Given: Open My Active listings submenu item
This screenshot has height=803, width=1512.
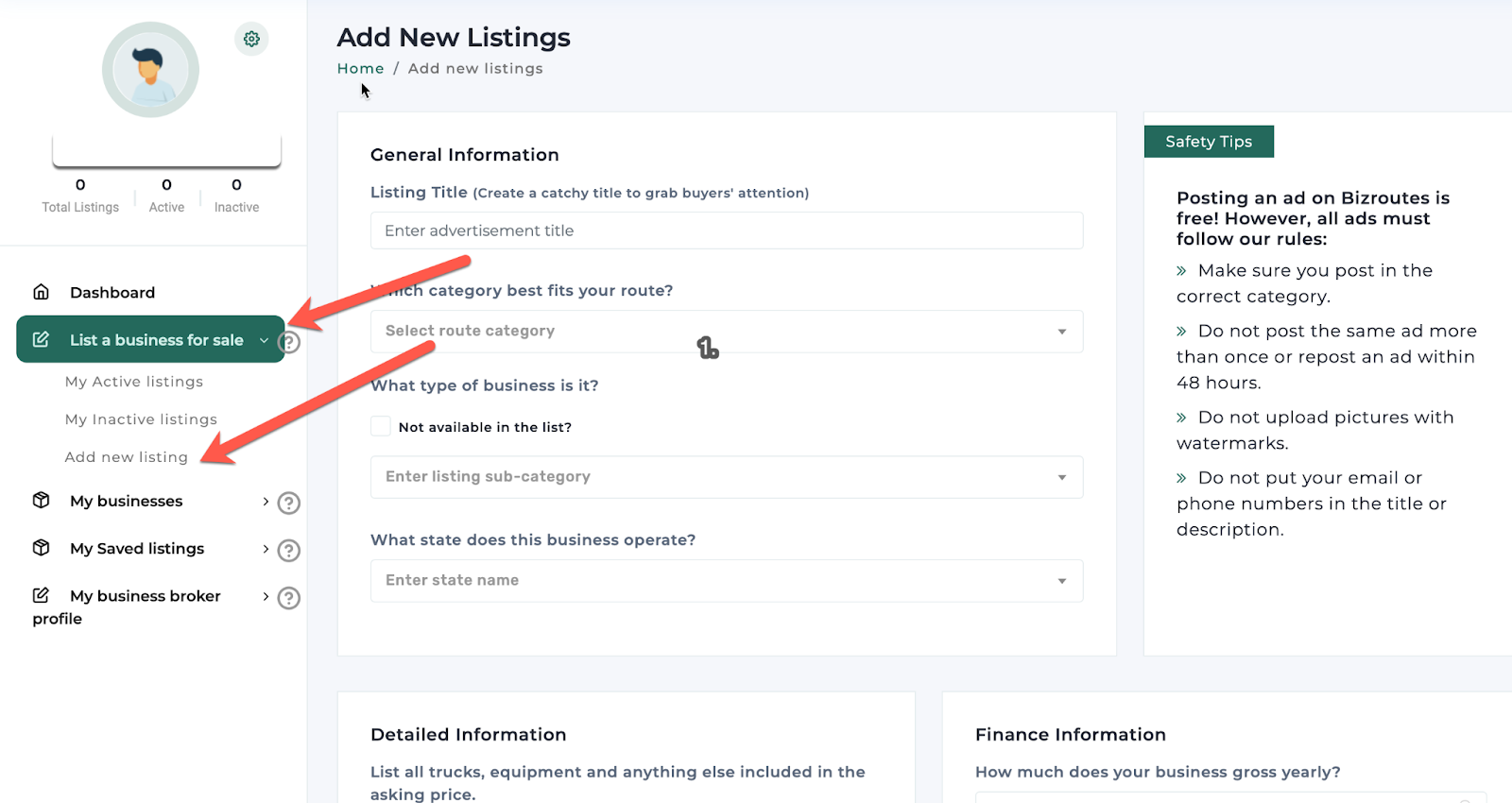Looking at the screenshot, I should [x=134, y=382].
